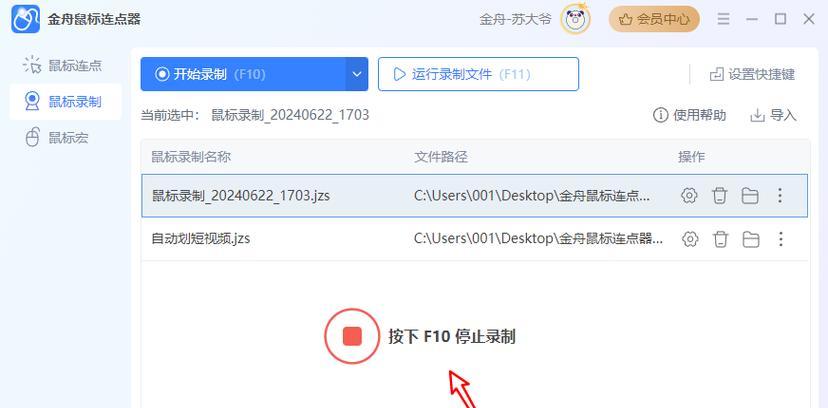Open settings gear for 鼠标录制_20240622_1703.jzs
This screenshot has width=828, height=408.
[x=689, y=196]
